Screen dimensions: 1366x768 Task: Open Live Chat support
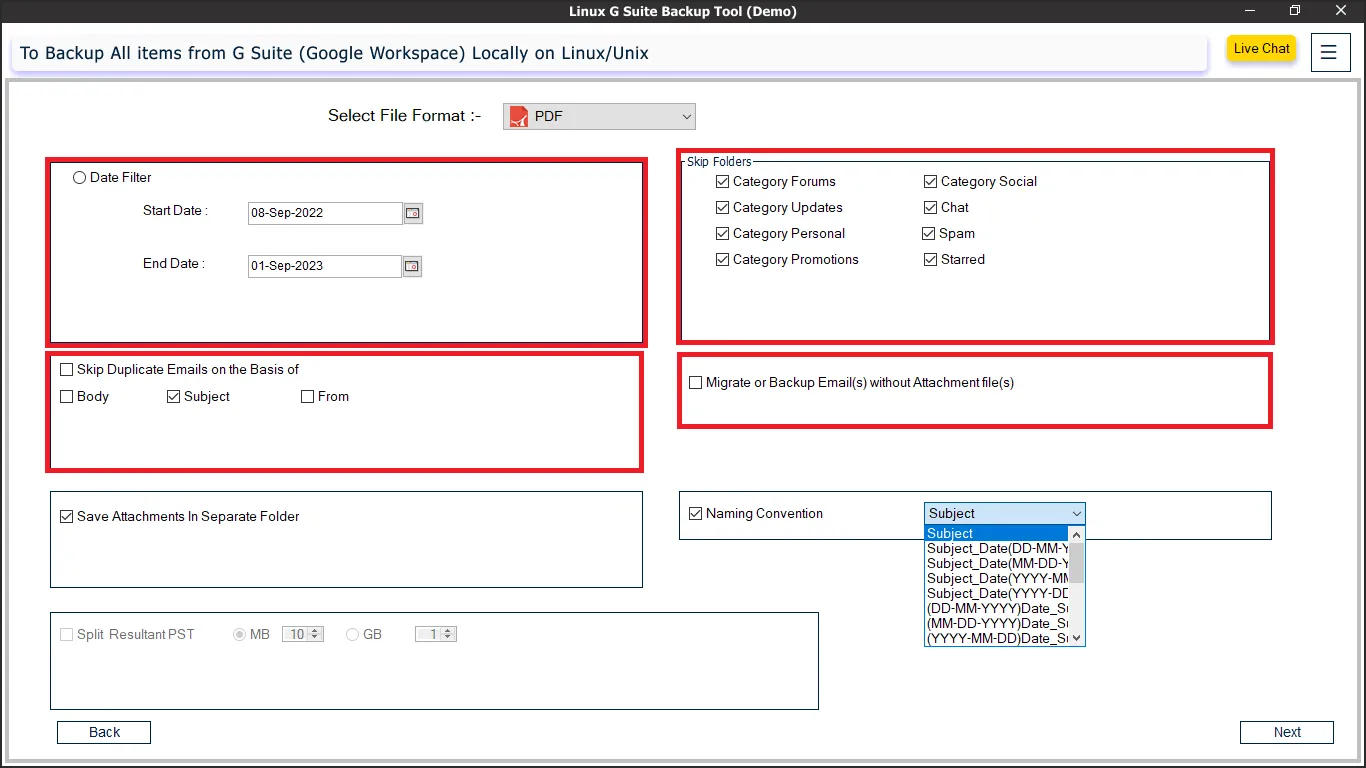1261,49
